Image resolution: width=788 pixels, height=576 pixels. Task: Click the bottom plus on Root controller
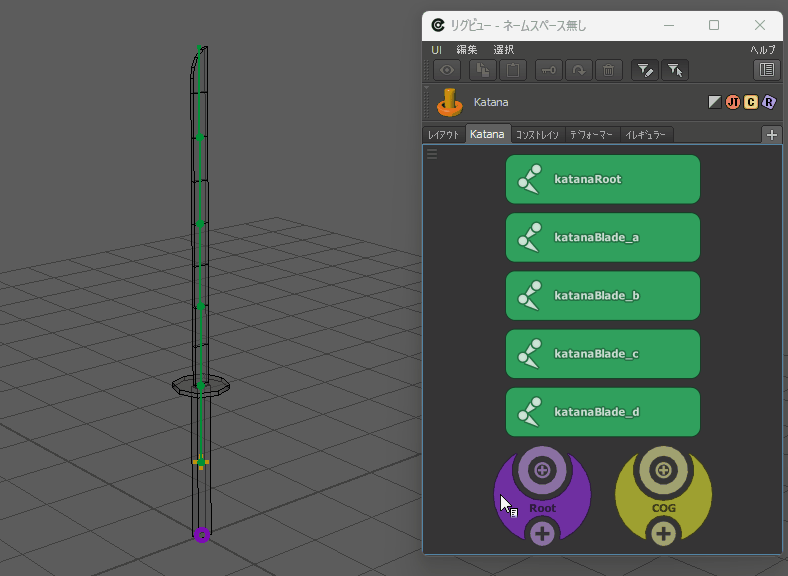(542, 534)
